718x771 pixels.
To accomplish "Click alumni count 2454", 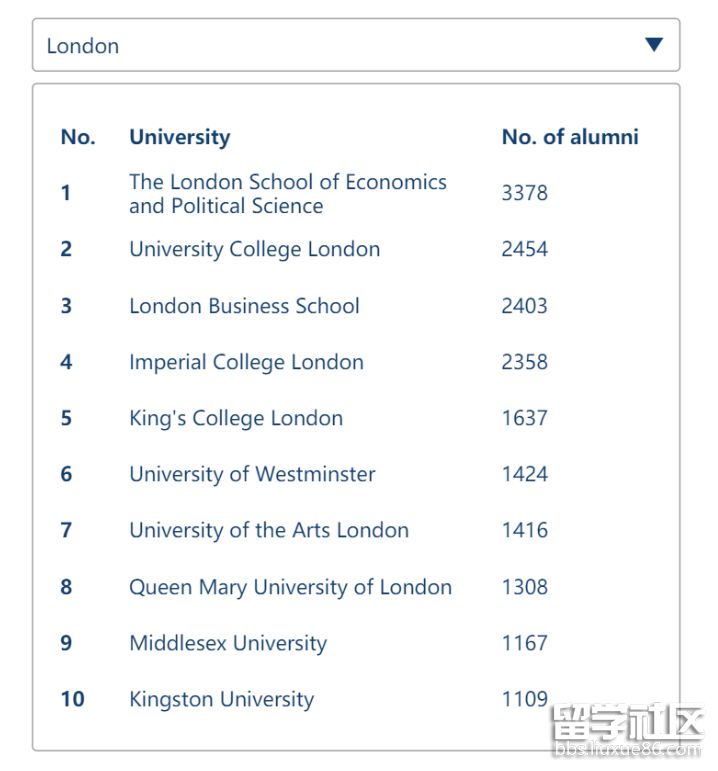I will 525,250.
